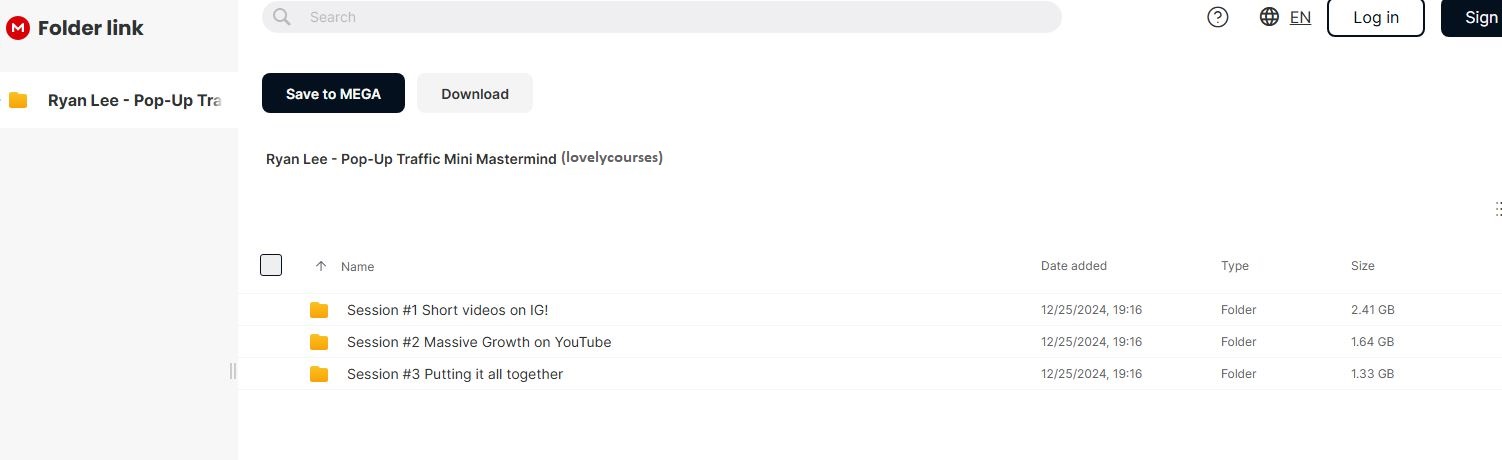1502x460 pixels.
Task: Sort the list by Type column
Action: 1234,266
